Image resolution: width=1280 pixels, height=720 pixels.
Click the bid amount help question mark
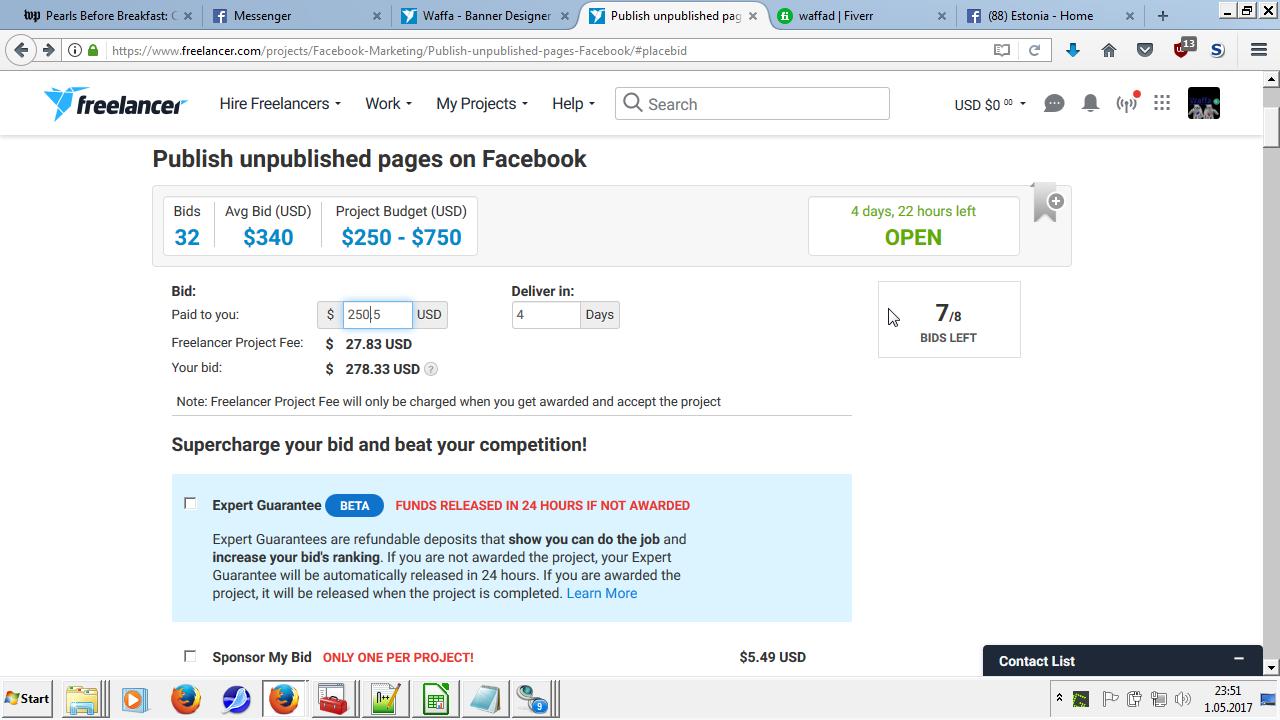pyautogui.click(x=431, y=369)
